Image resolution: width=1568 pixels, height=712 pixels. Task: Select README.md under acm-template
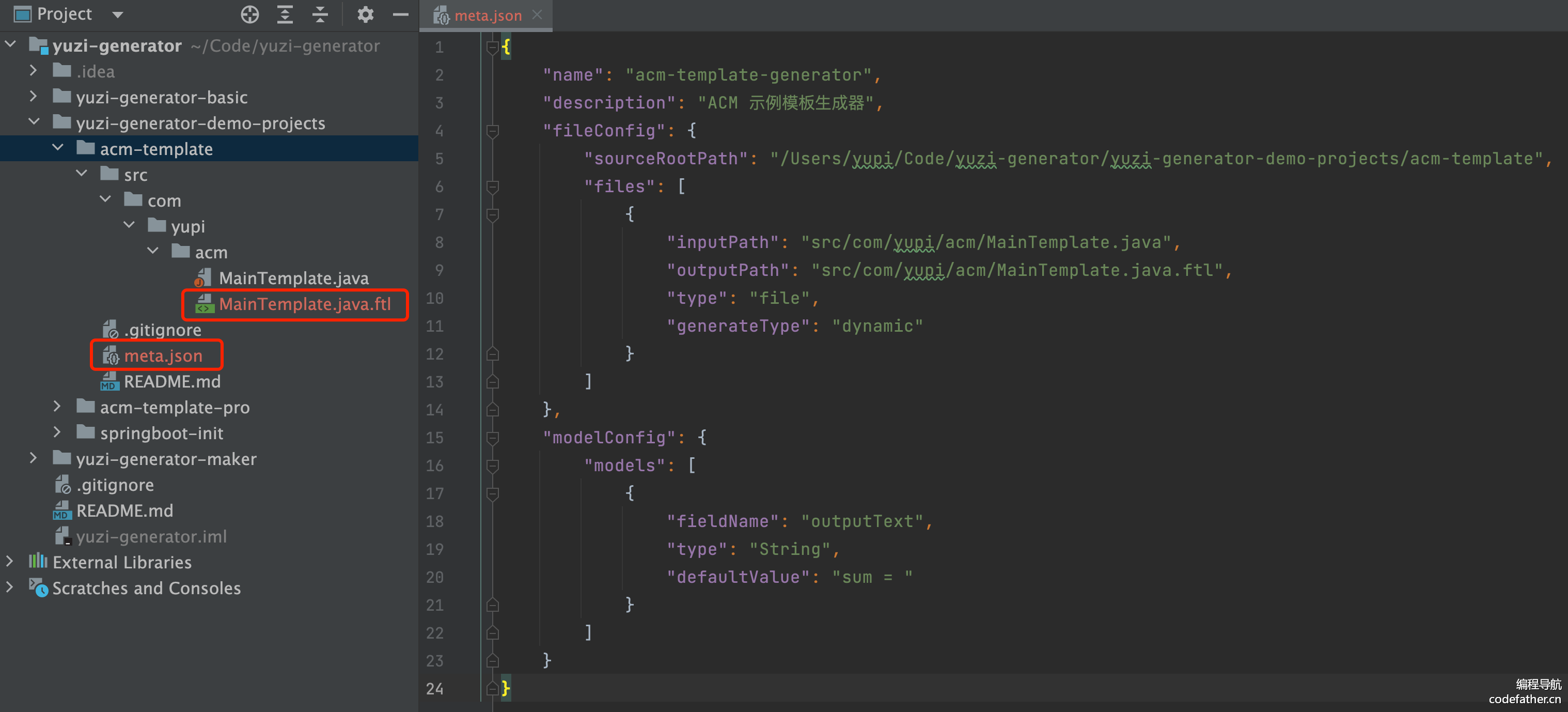pos(171,381)
